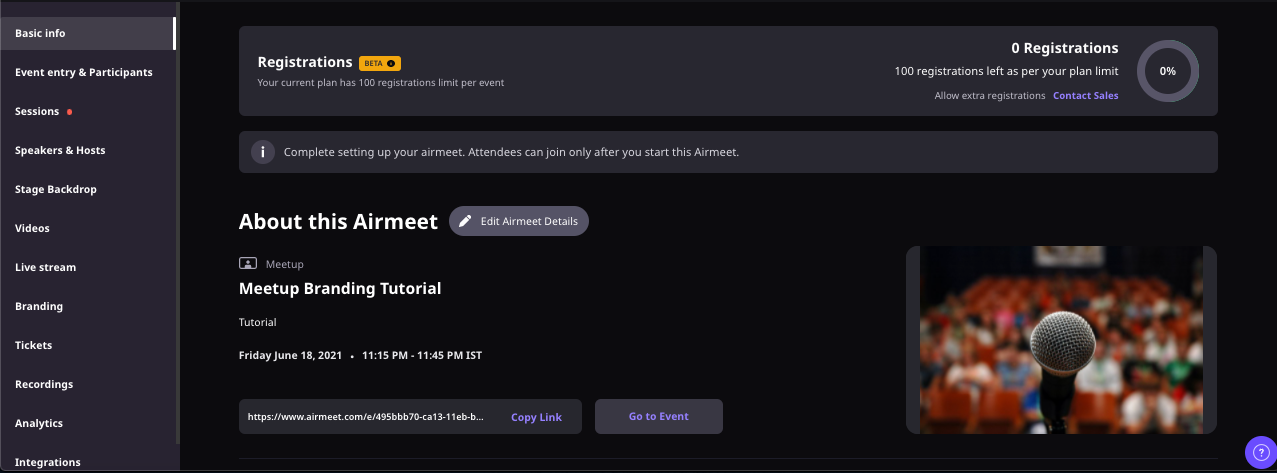Click the Copy Link button

pos(537,417)
